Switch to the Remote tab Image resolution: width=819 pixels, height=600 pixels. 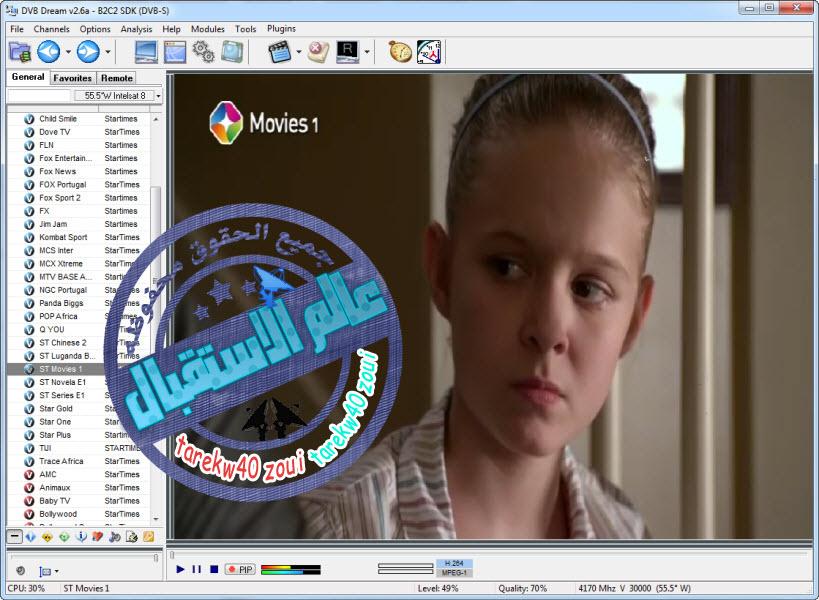(x=116, y=78)
